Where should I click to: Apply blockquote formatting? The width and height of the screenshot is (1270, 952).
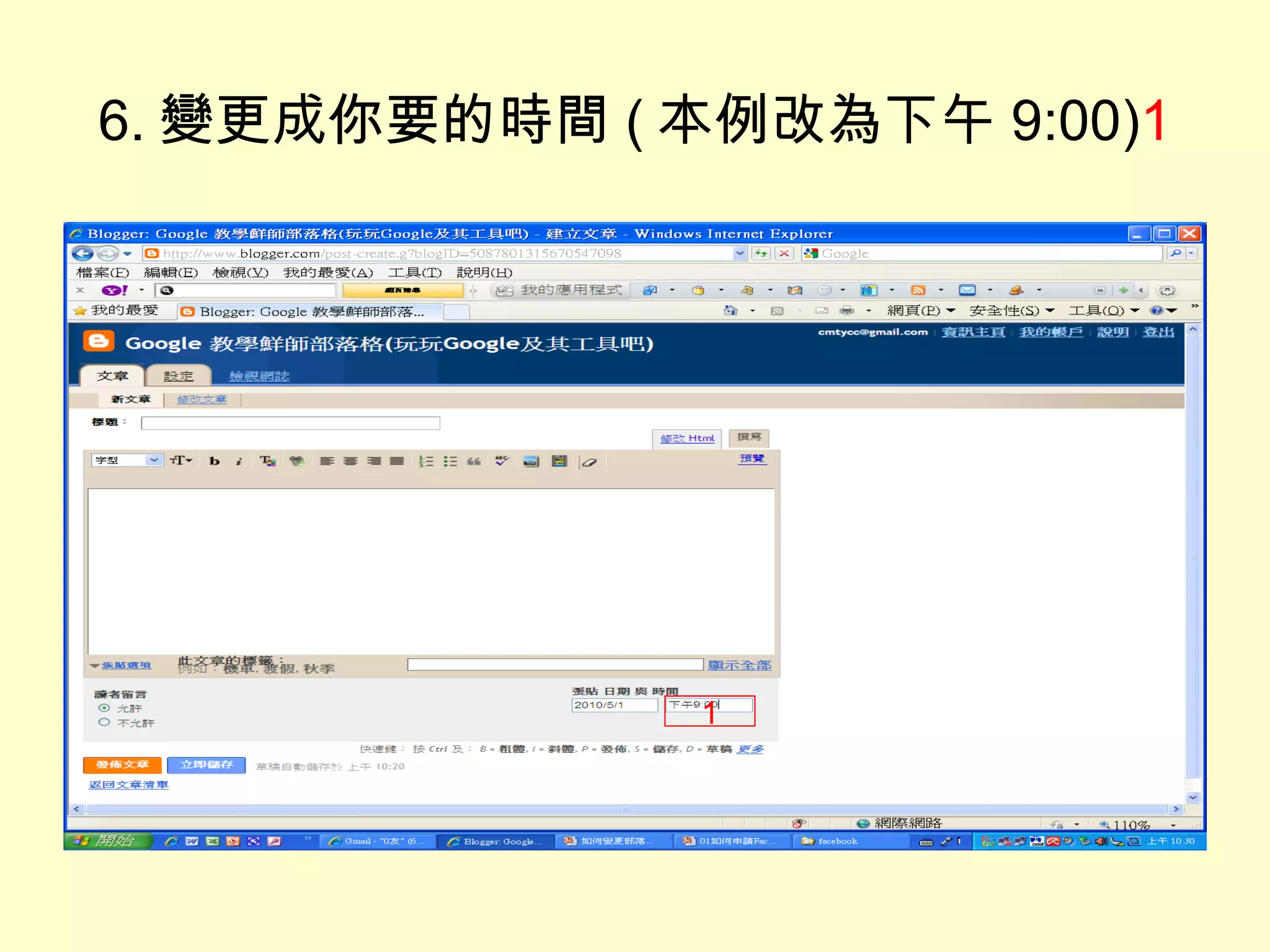point(474,461)
